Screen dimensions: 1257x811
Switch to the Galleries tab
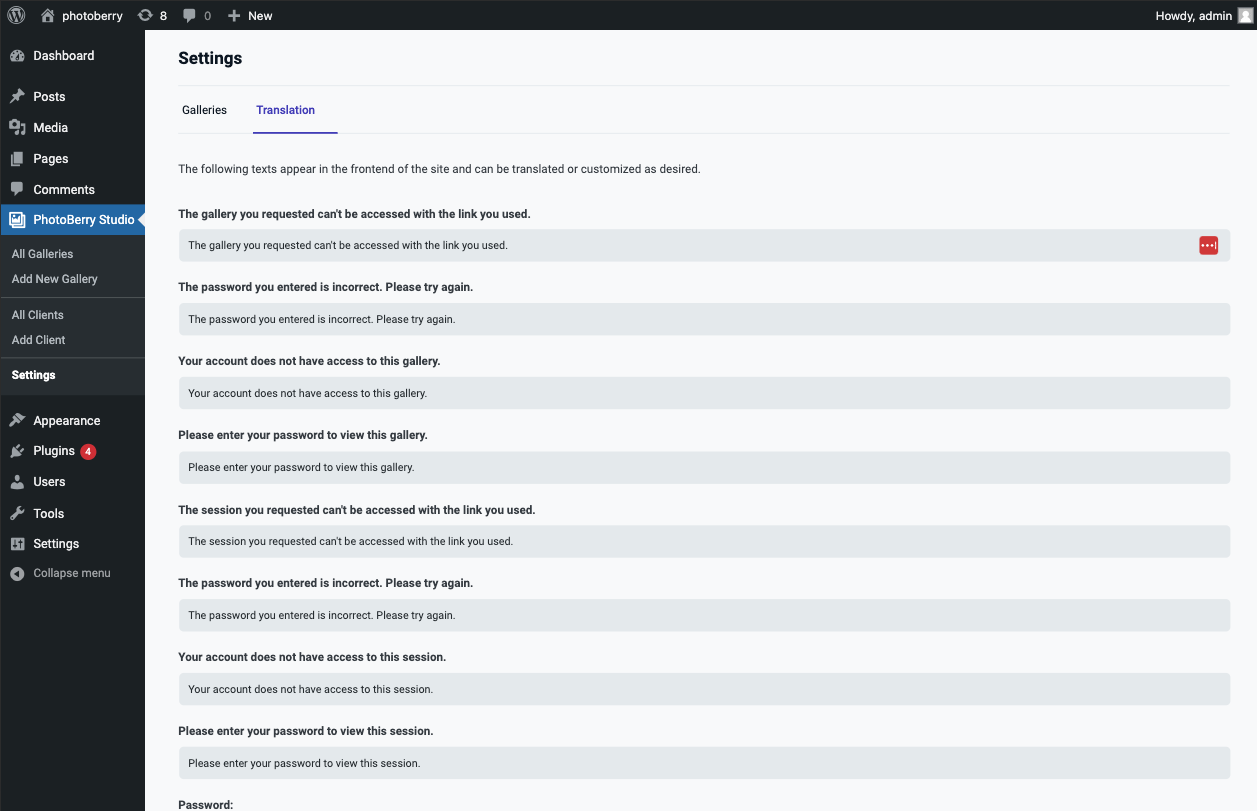(204, 110)
